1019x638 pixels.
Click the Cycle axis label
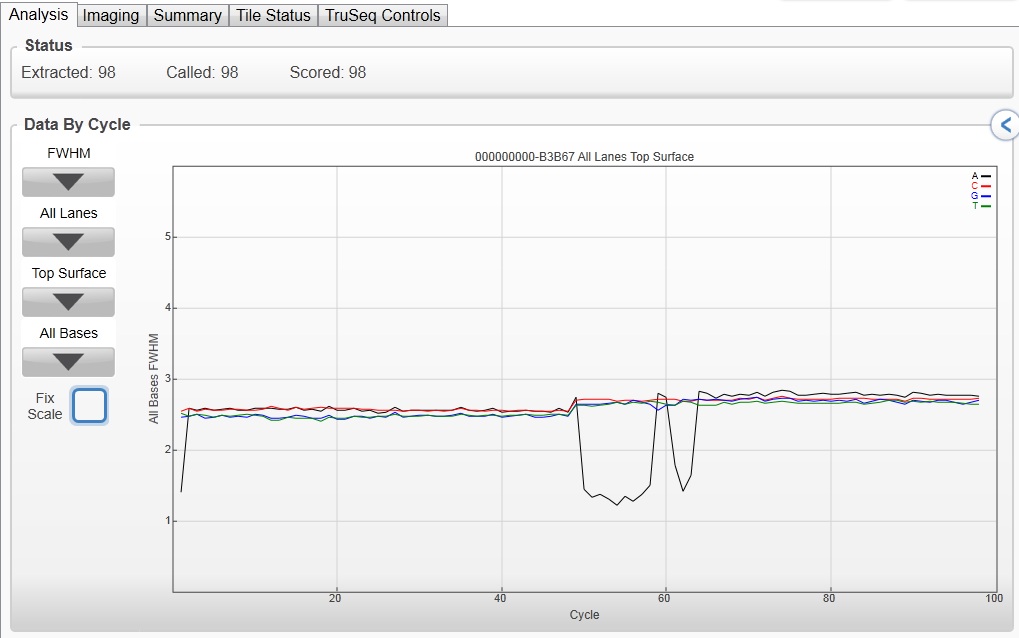[584, 615]
